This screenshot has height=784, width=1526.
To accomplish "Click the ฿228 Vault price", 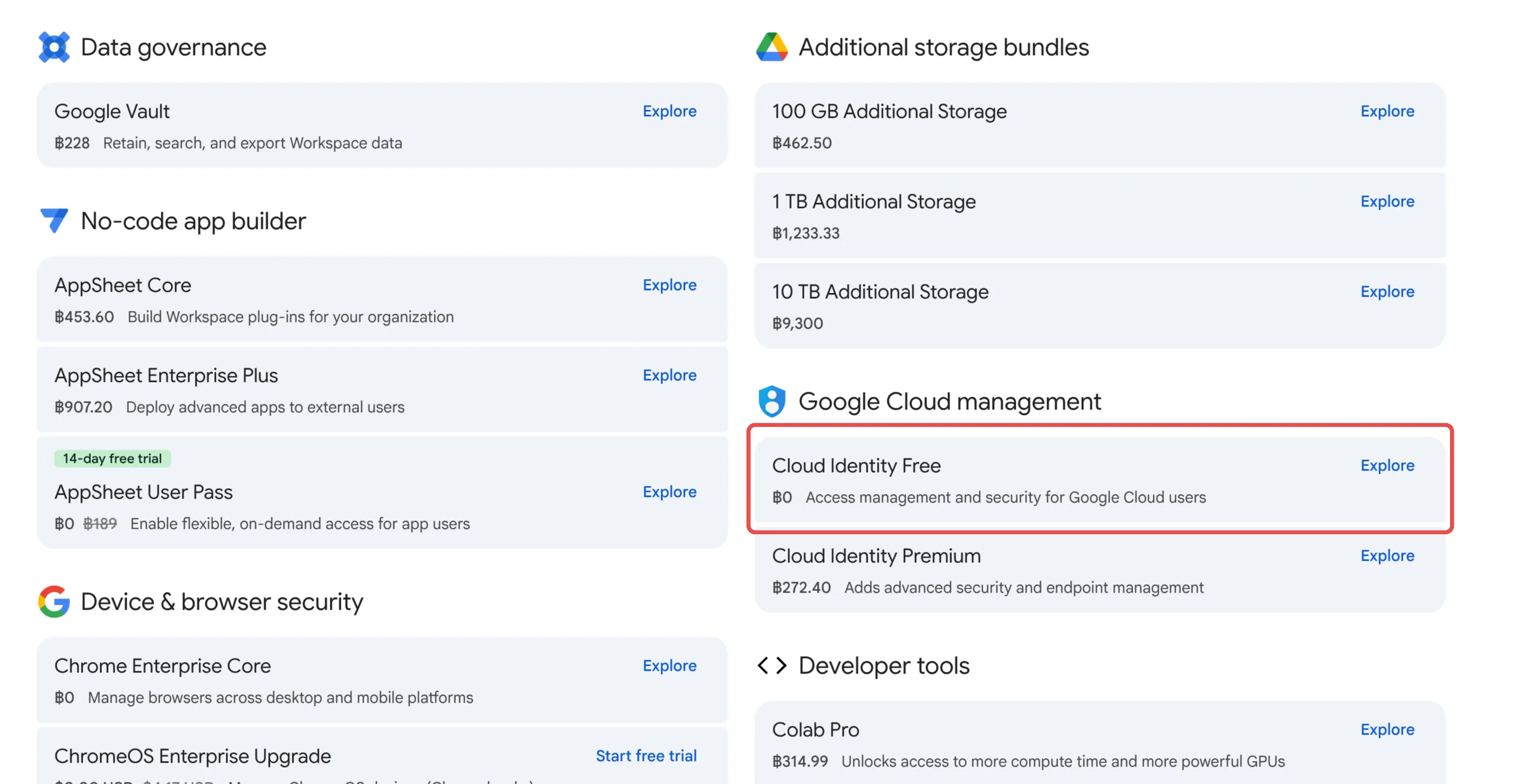I will [x=72, y=142].
